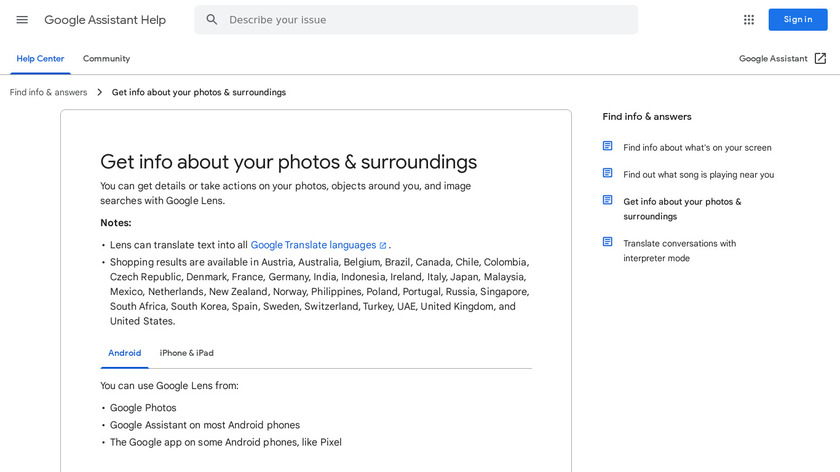Click the sidebar heading 'Find info & answers'
Image resolution: width=840 pixels, height=472 pixels.
tap(647, 116)
